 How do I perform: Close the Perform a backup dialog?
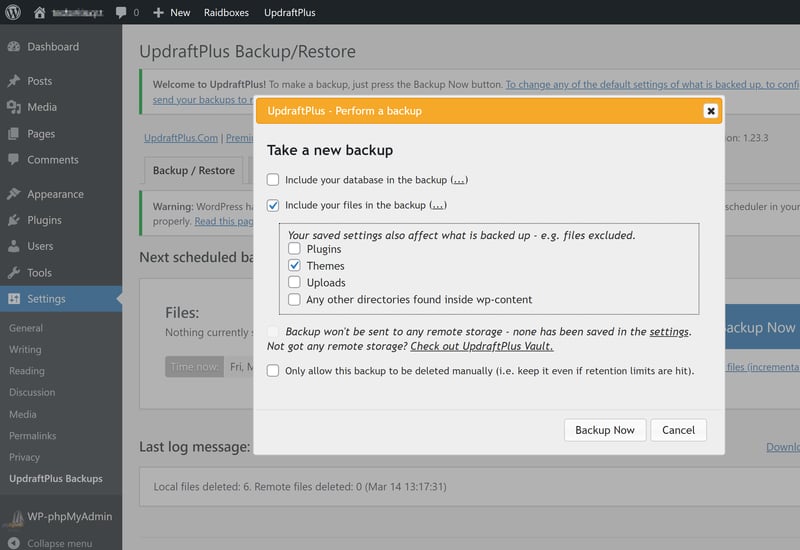pyautogui.click(x=710, y=111)
